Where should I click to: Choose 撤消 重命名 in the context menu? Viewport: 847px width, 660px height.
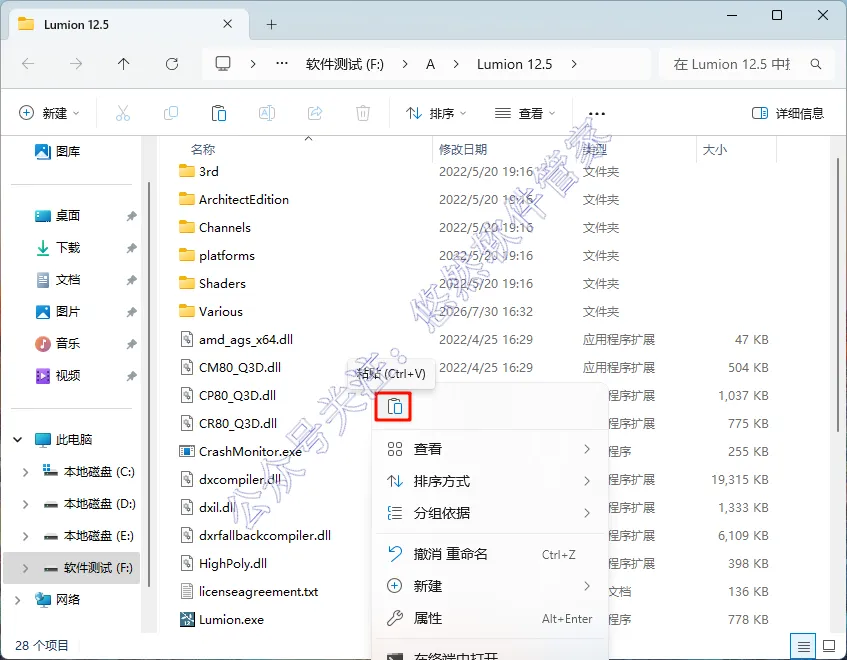click(x=489, y=554)
